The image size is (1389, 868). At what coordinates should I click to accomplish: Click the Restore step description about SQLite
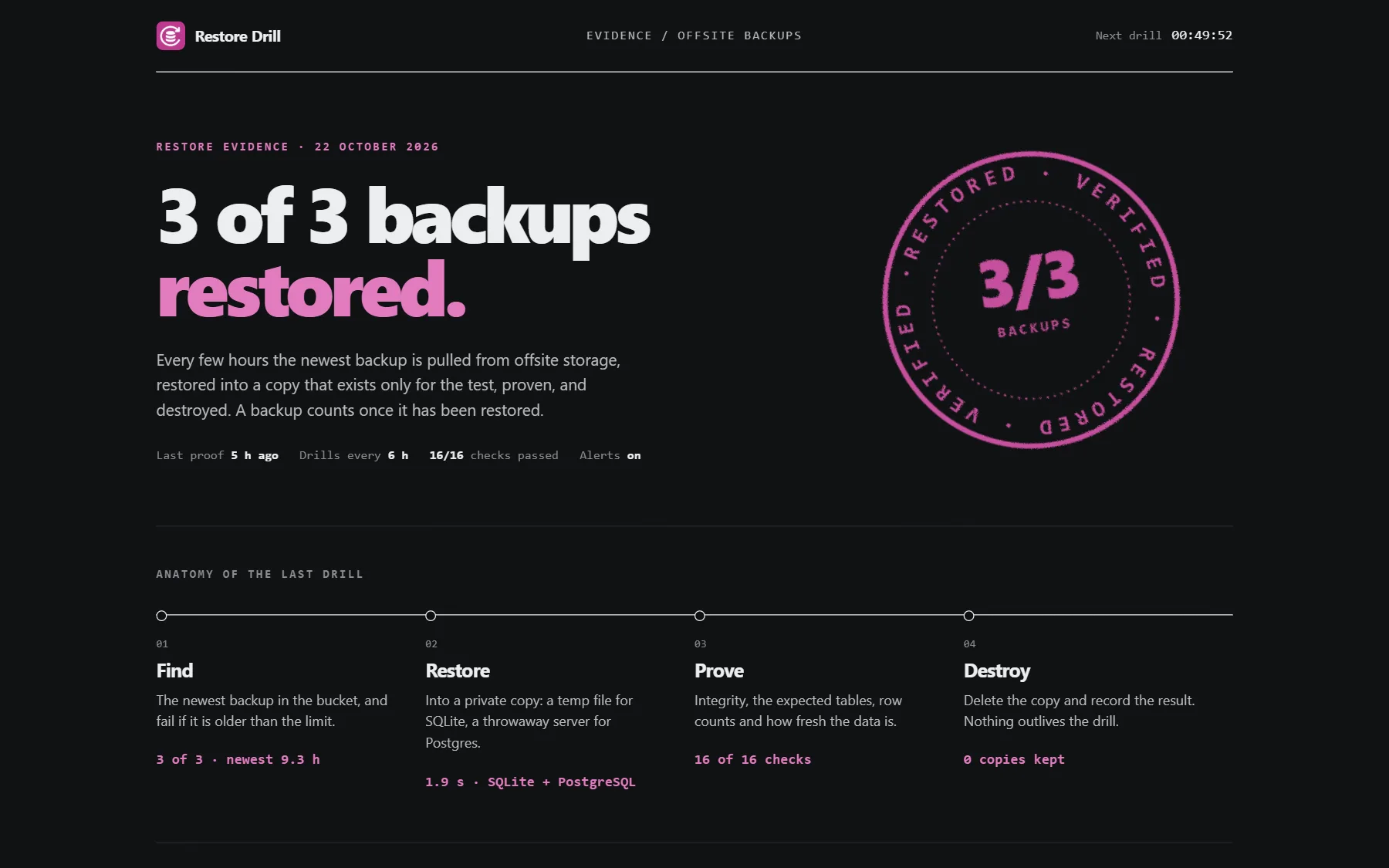tap(529, 721)
